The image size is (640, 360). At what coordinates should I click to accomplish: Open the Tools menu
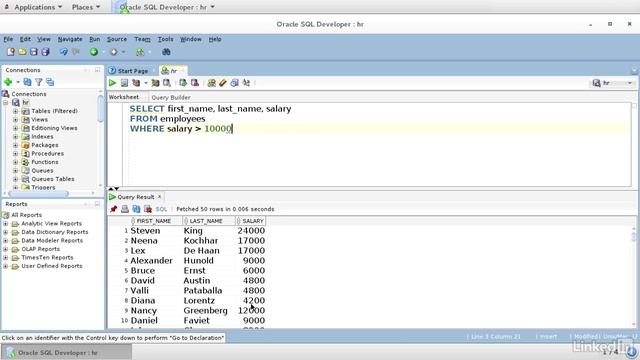tap(165, 39)
